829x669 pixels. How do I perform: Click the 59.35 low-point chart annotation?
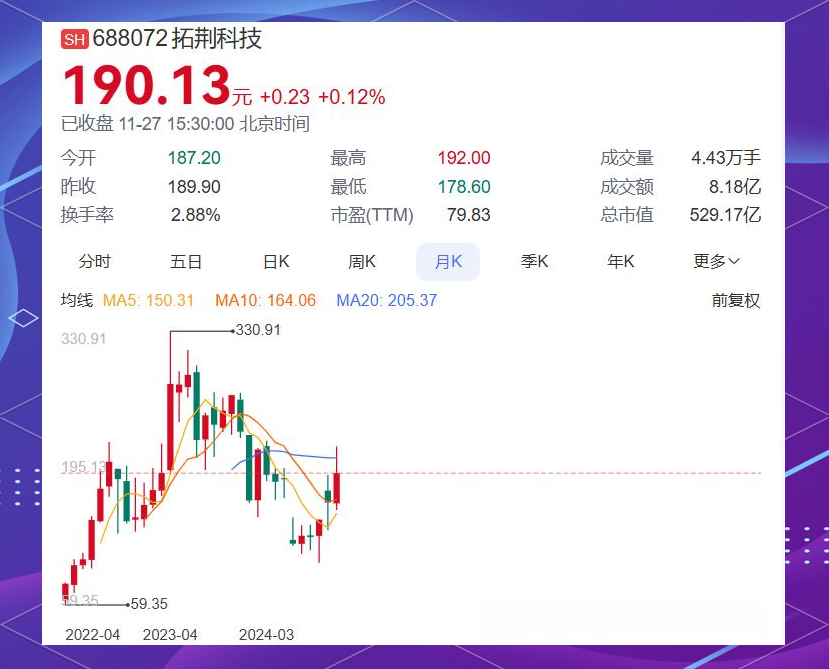tap(149, 604)
